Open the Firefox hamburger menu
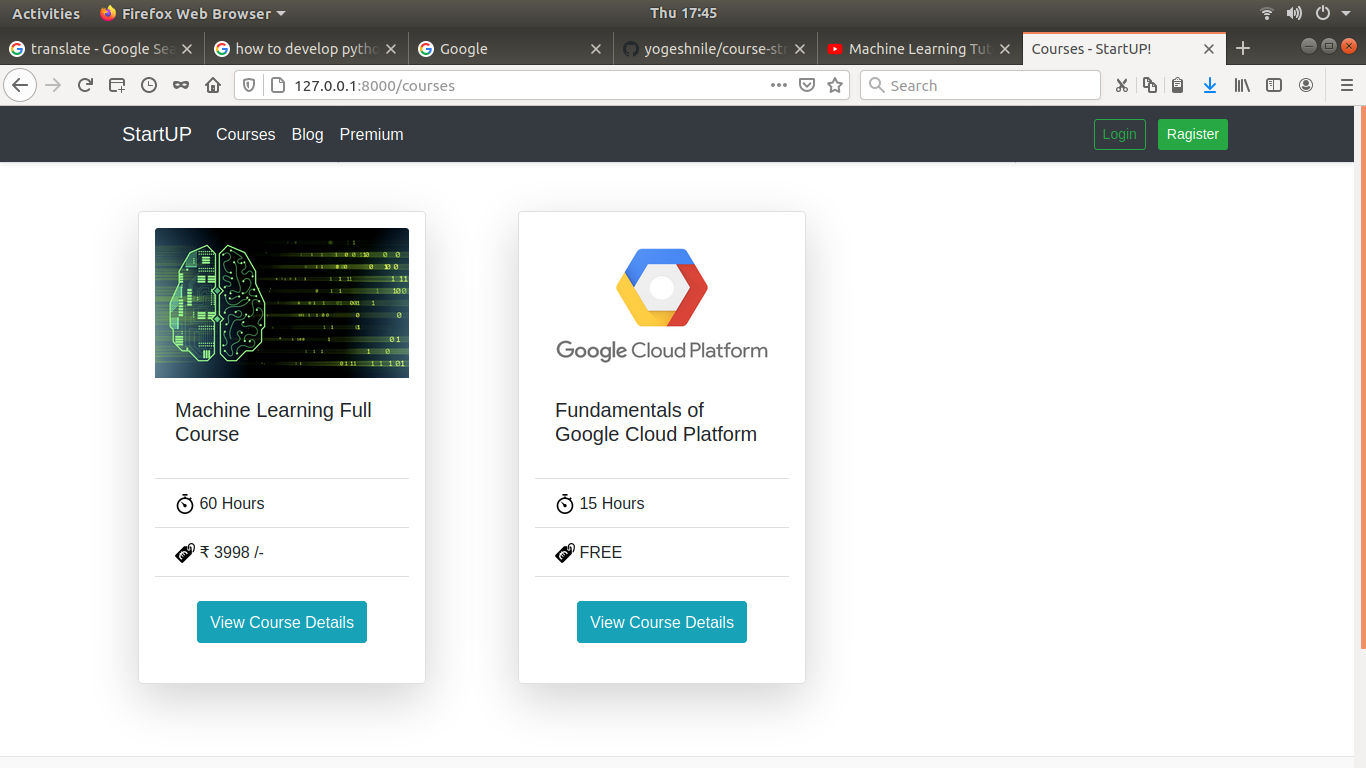Viewport: 1366px width, 768px height. (1346, 85)
